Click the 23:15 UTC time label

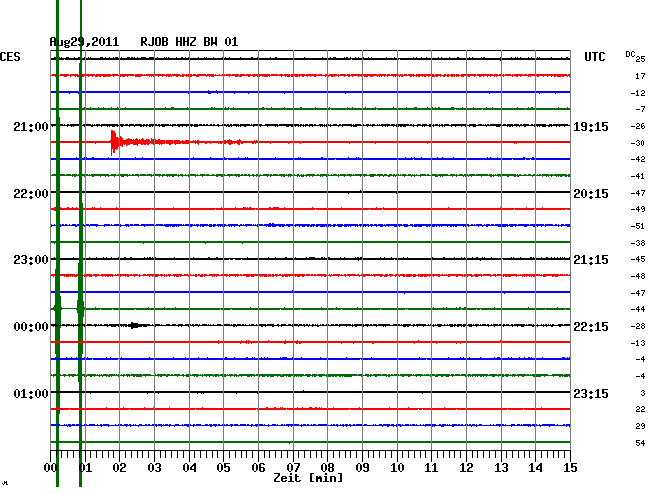pos(591,393)
